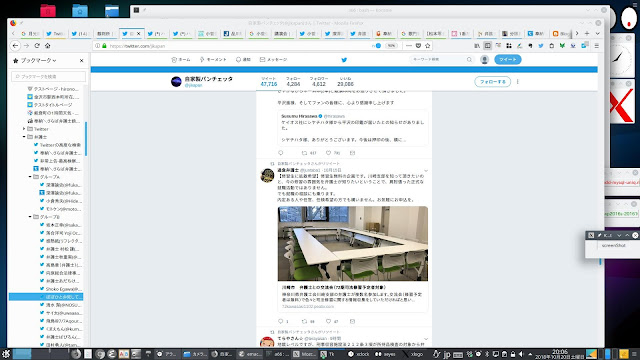Open the red folder desktop icon
The height and width of the screenshot is (360, 640).
click(48, 10)
